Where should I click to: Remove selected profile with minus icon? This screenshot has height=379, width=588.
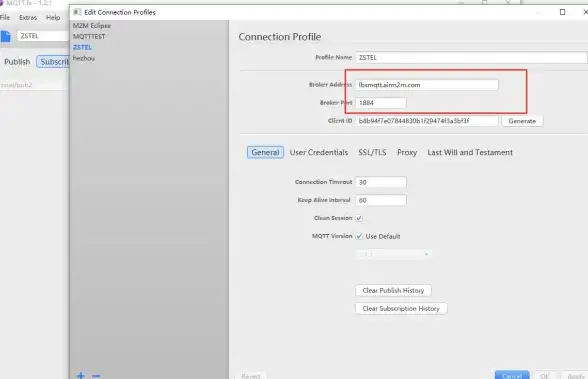point(96,376)
